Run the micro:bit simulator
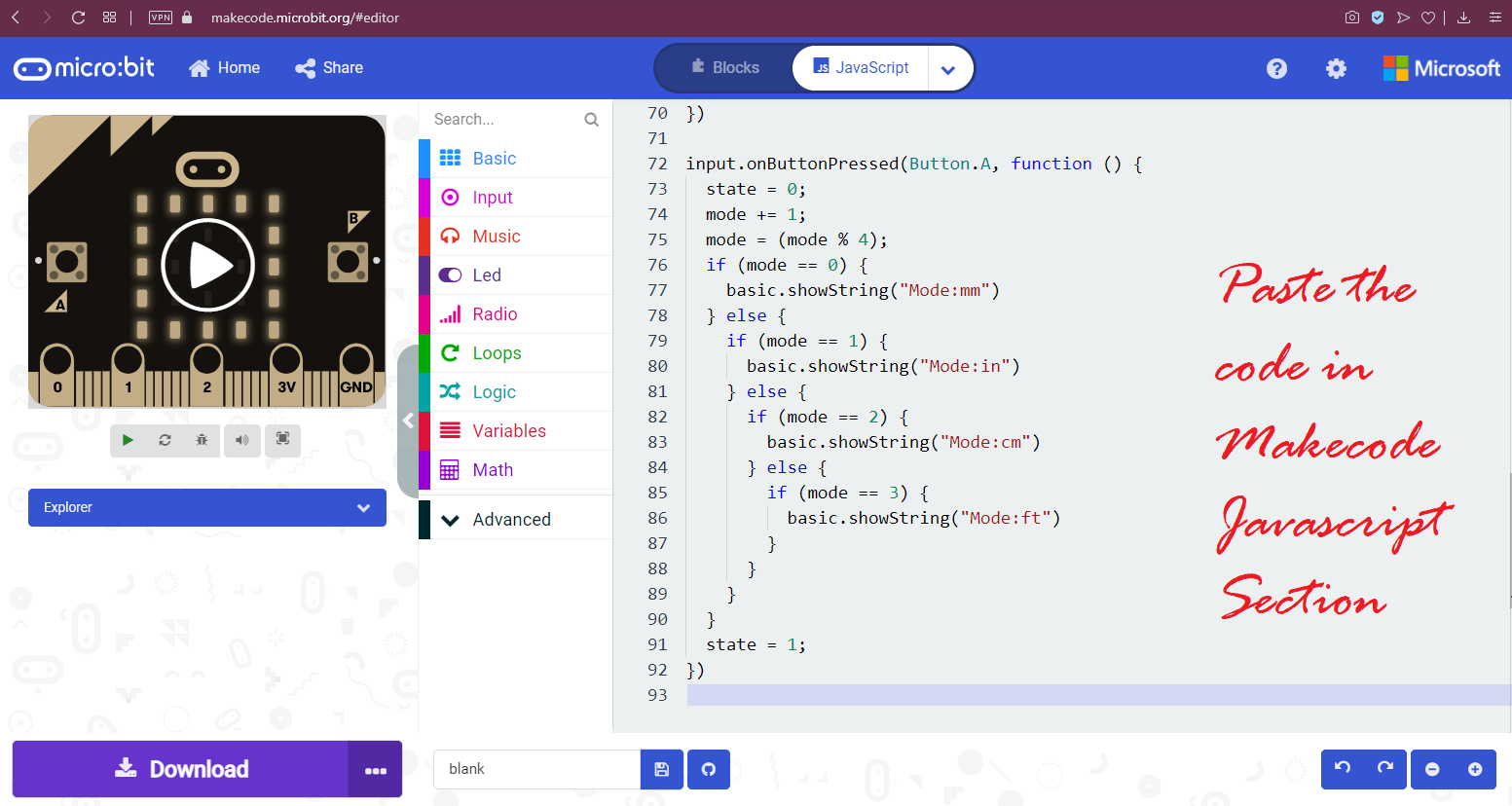Image resolution: width=1512 pixels, height=806 pixels. [x=128, y=440]
